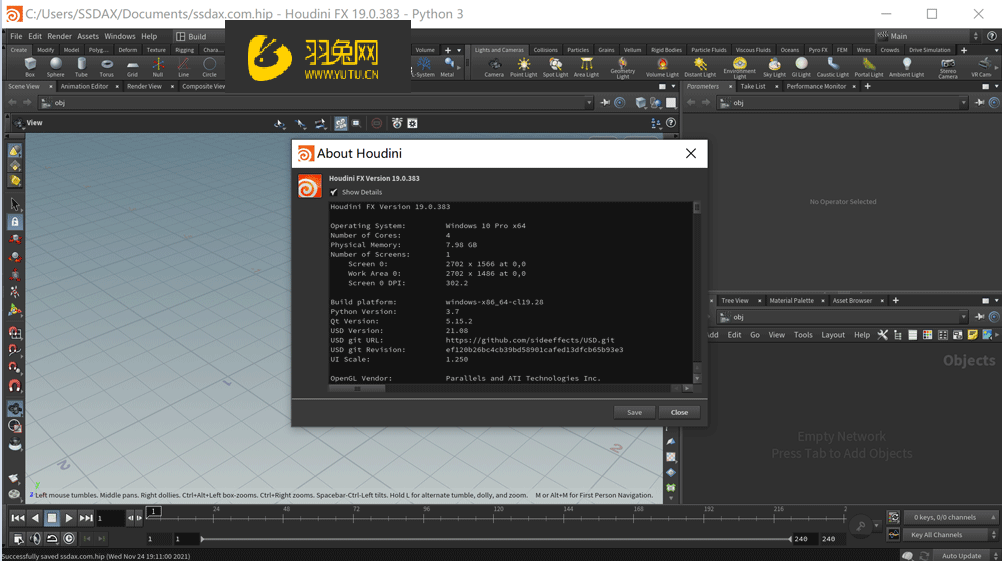Add a Point Light from shelf

click(x=523, y=66)
